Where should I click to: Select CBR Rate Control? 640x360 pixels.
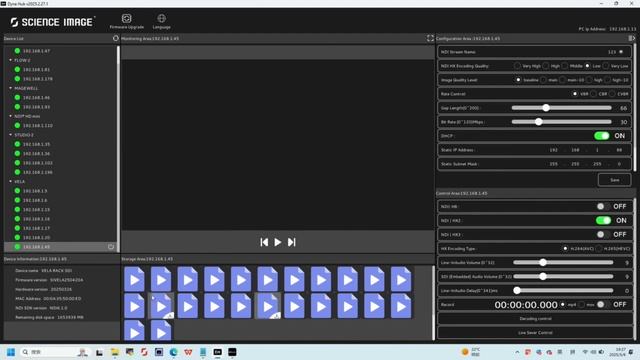593,94
